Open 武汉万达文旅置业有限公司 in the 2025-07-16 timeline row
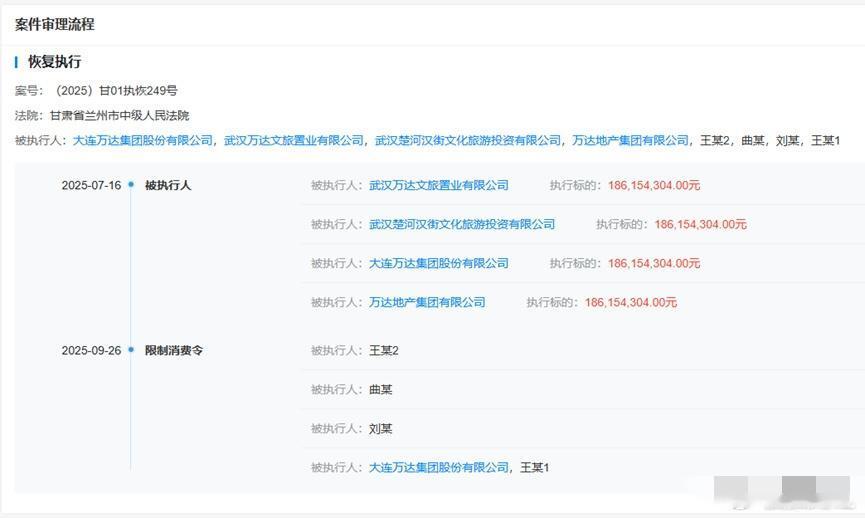The width and height of the screenshot is (865, 518). pyautogui.click(x=439, y=185)
